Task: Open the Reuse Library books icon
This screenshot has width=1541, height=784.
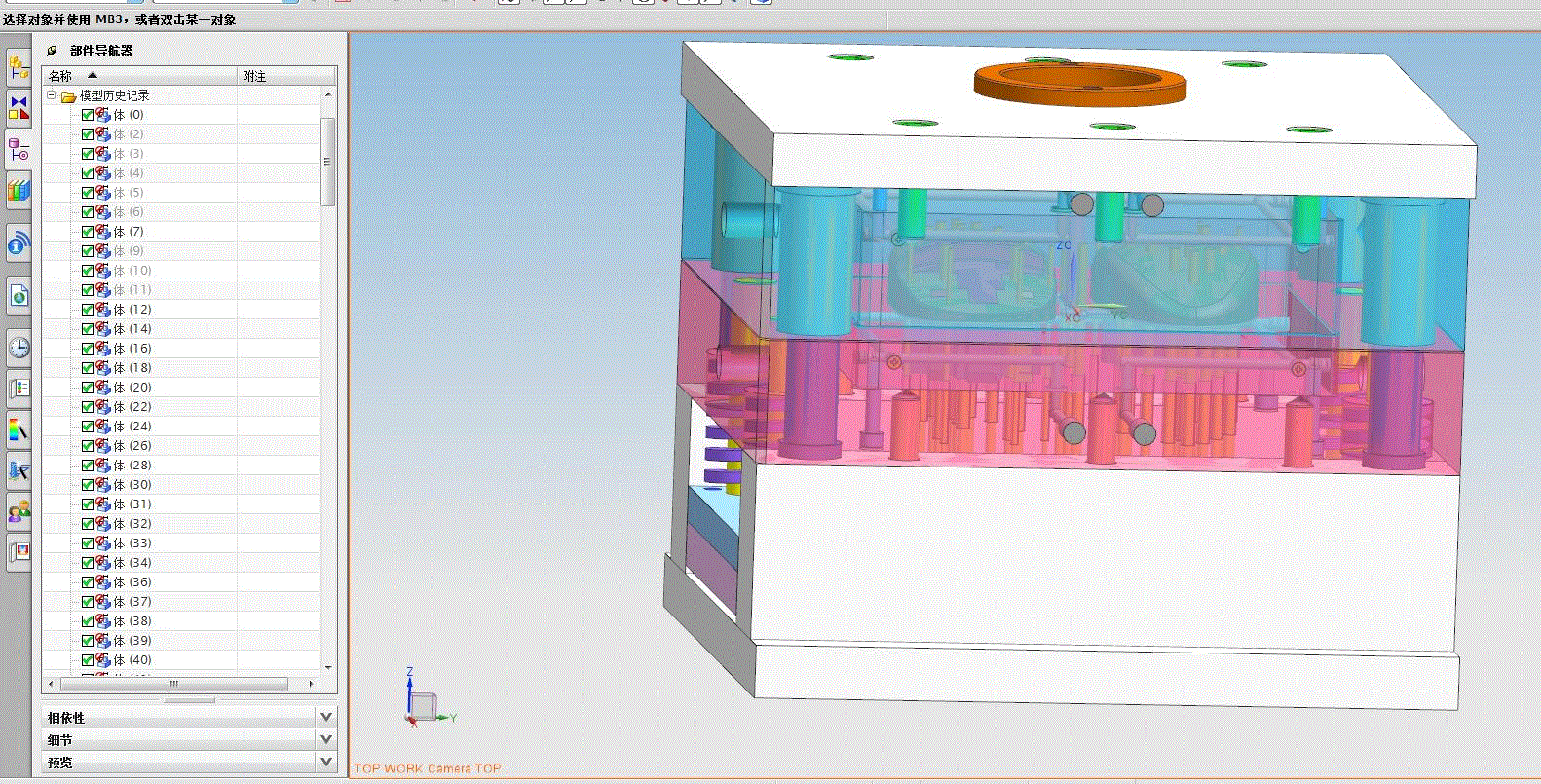Action: (19, 190)
